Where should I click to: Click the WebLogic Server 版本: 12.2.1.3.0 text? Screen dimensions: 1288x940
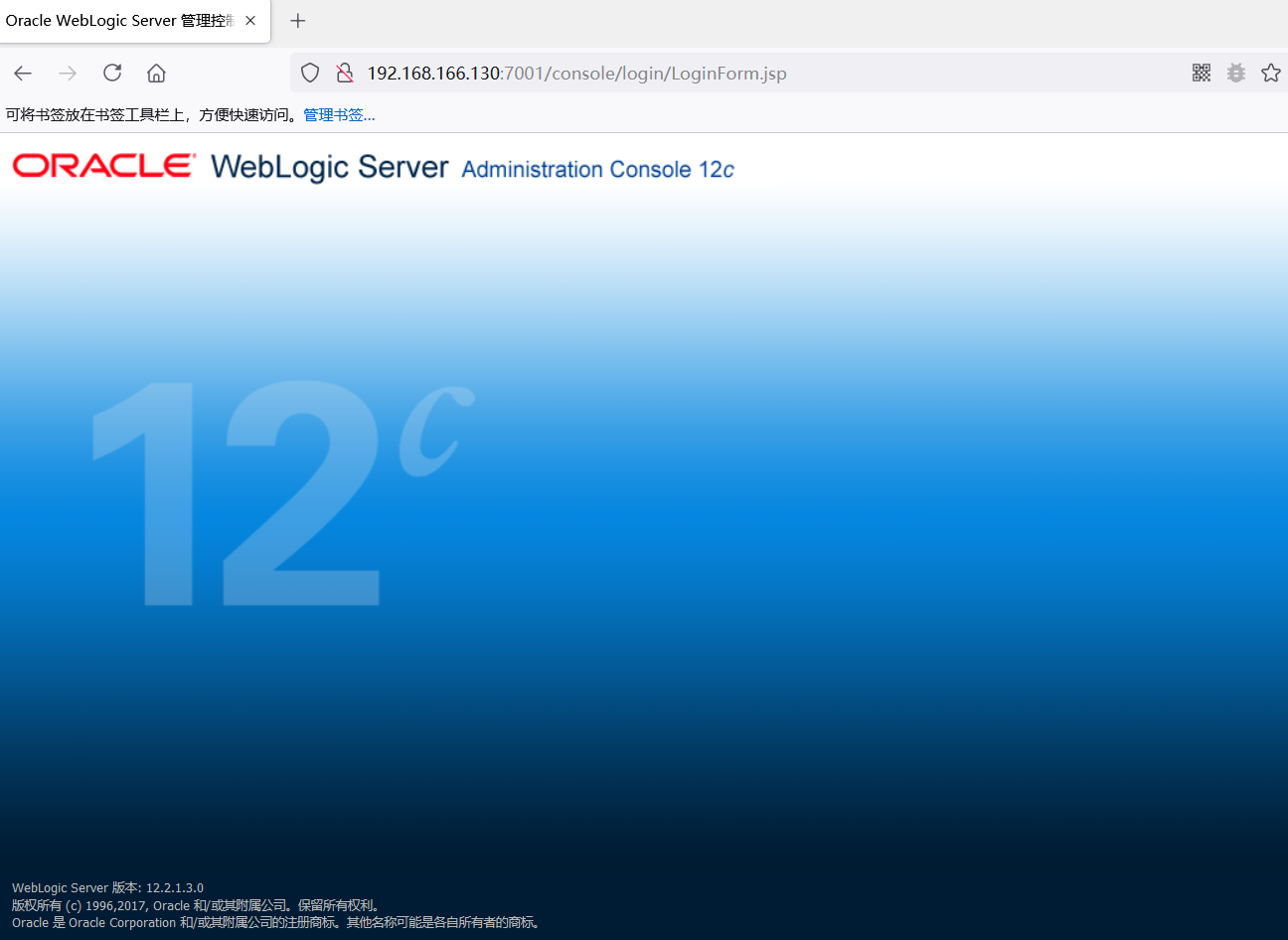[107, 888]
